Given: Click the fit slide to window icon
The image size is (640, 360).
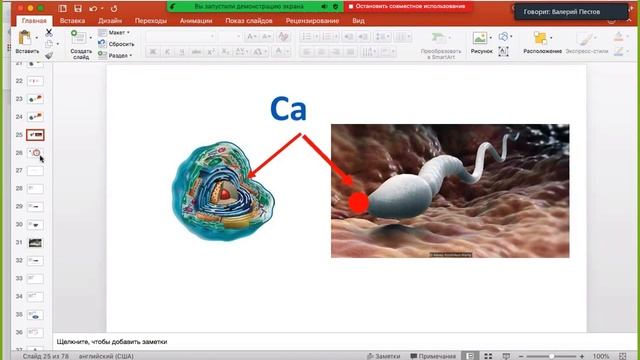Looking at the screenshot, I should tap(622, 356).
